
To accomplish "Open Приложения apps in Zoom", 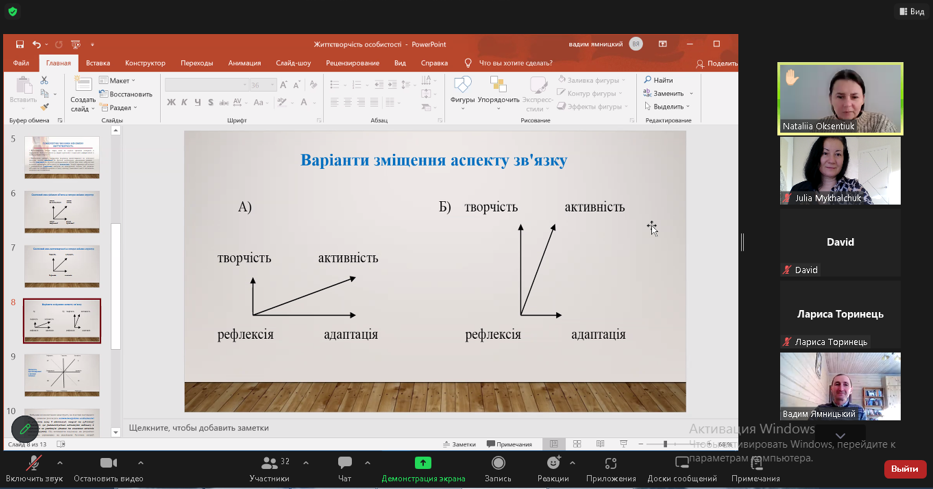I will pyautogui.click(x=610, y=469).
